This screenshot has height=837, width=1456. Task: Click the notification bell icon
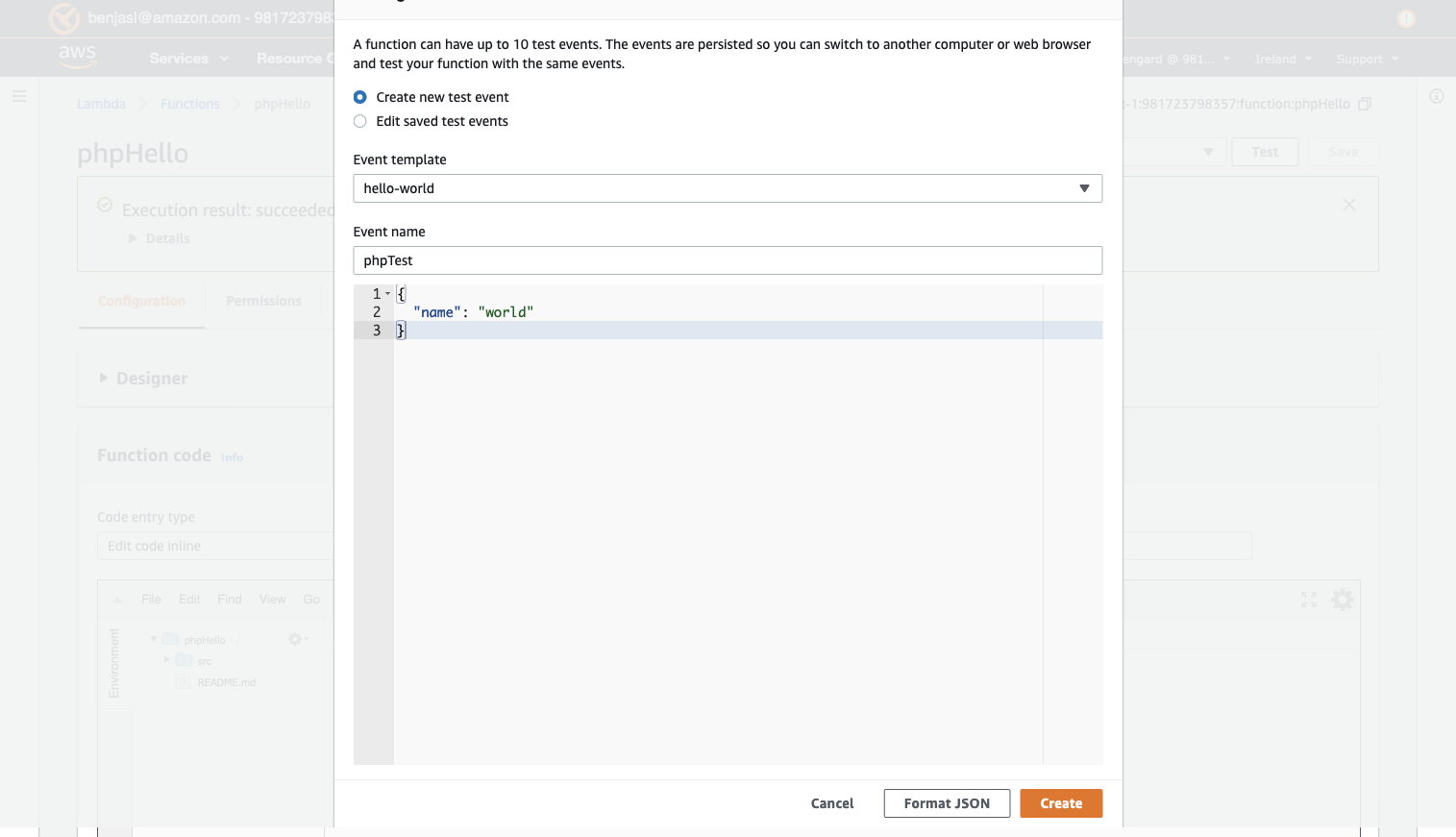point(1406,18)
